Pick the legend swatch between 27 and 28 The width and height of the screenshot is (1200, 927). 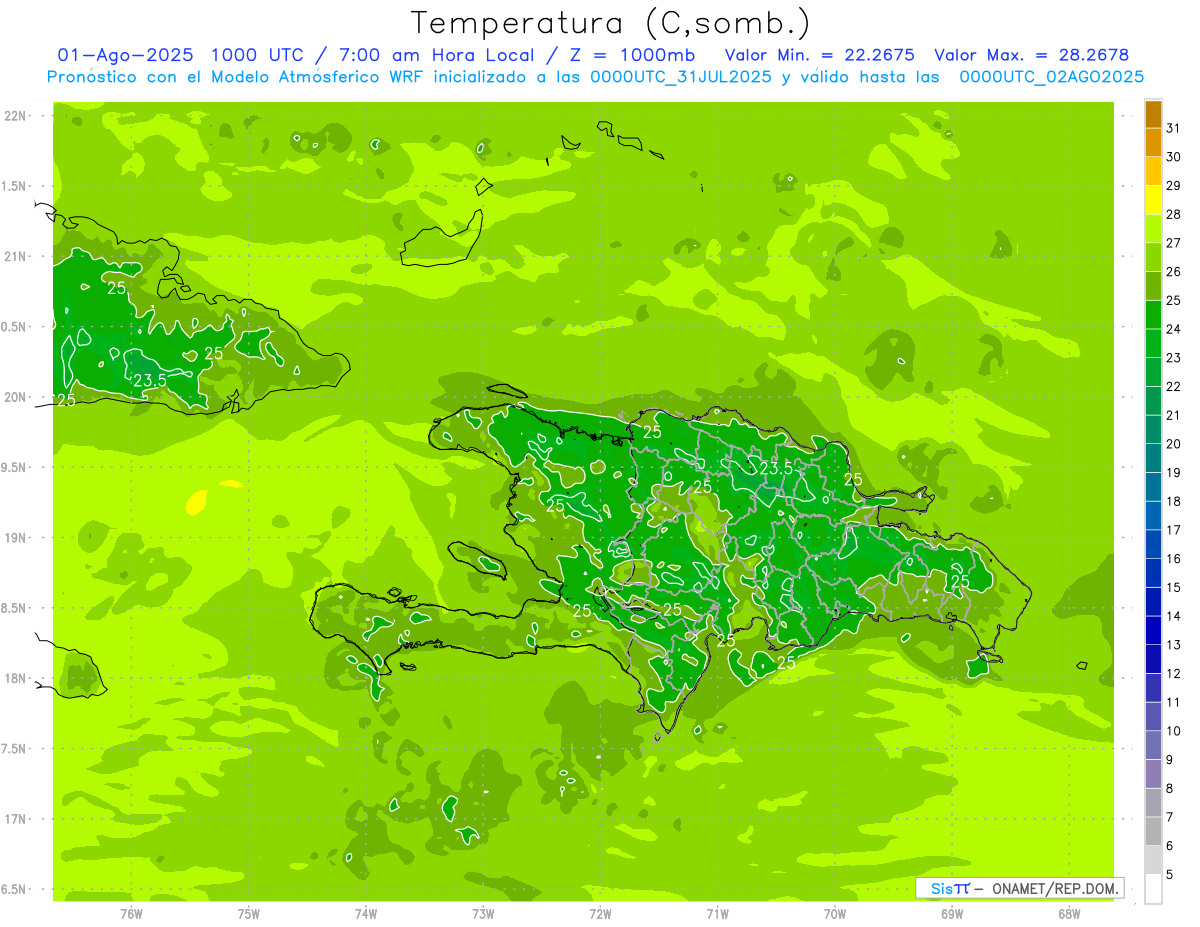[1153, 229]
